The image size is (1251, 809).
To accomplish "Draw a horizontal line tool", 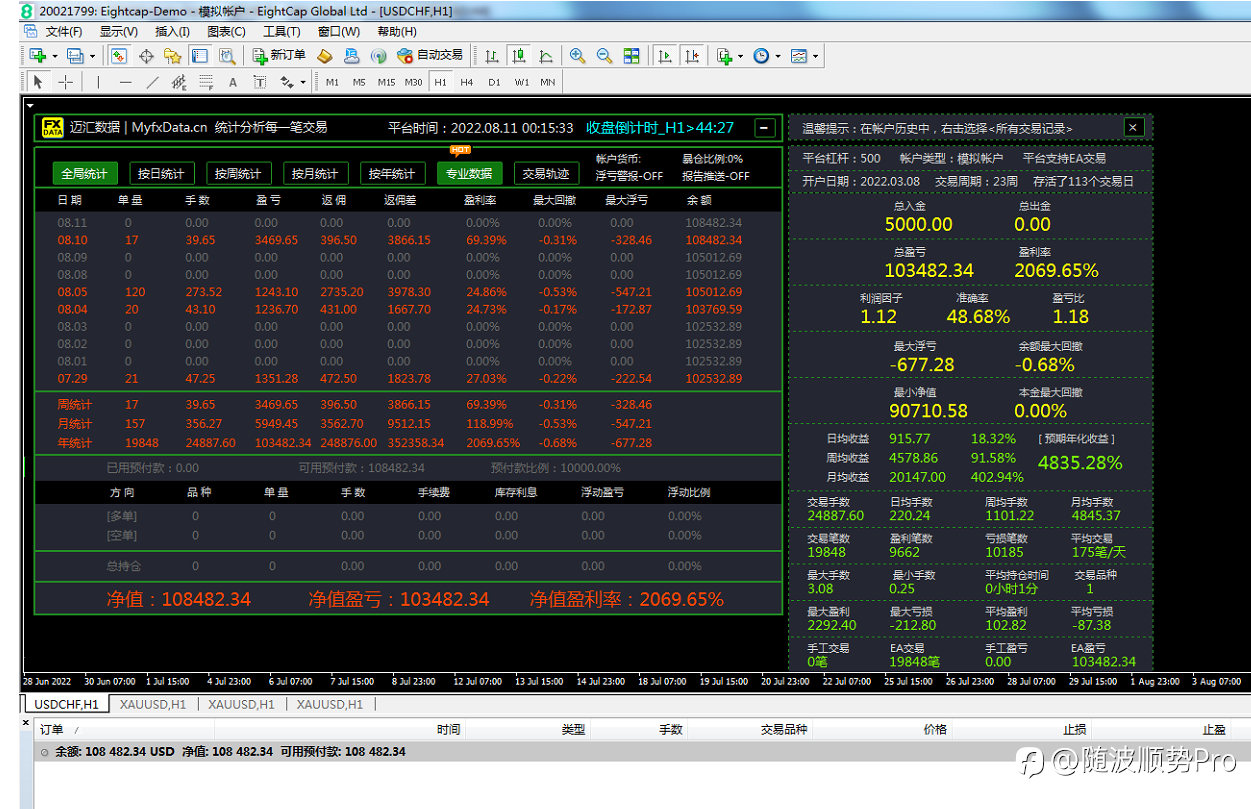I will click(125, 82).
